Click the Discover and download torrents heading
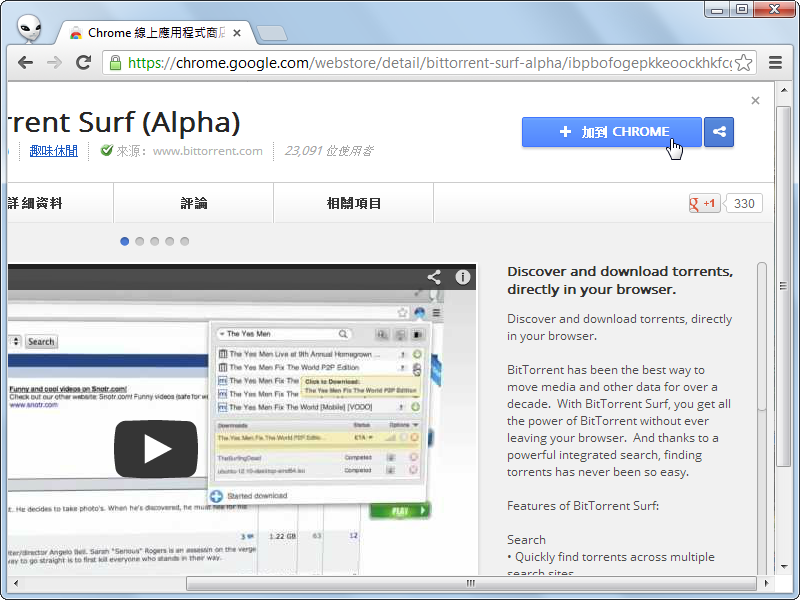Viewport: 800px width, 600px height. tap(620, 280)
